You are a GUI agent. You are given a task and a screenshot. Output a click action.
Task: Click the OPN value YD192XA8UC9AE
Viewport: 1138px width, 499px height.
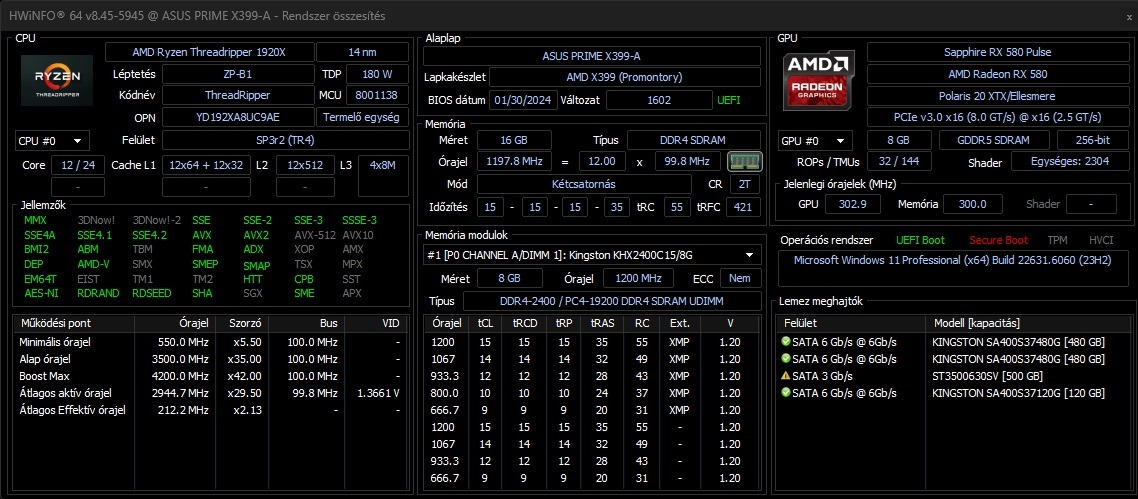point(238,117)
